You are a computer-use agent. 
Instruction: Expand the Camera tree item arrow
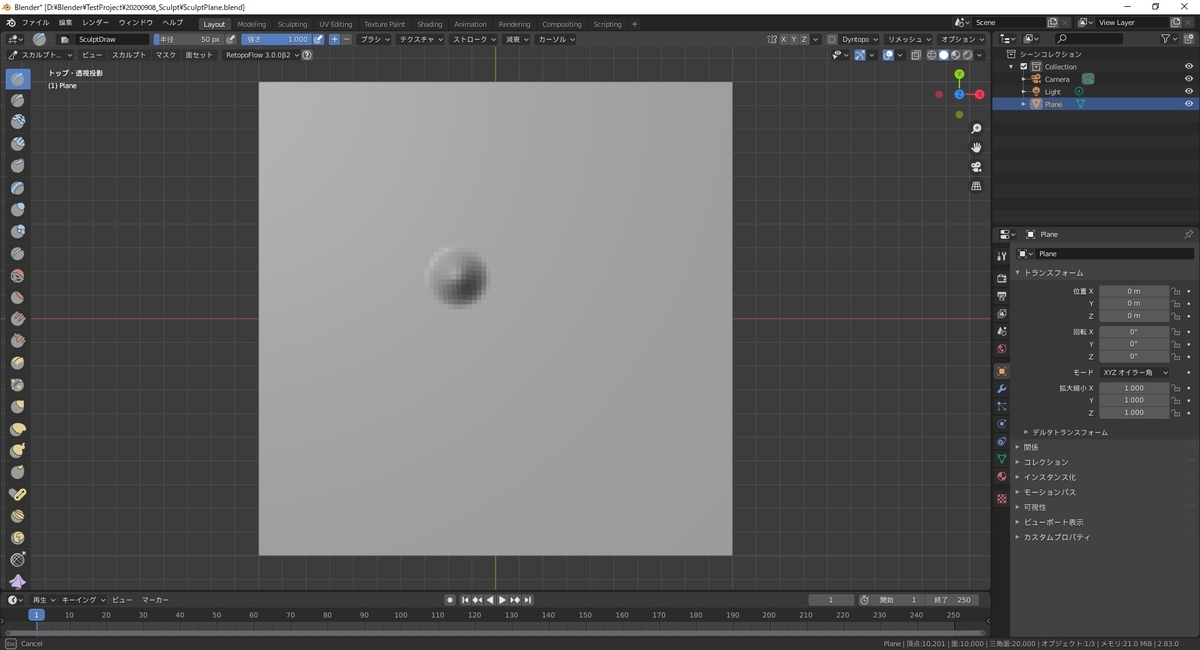(x=1023, y=79)
